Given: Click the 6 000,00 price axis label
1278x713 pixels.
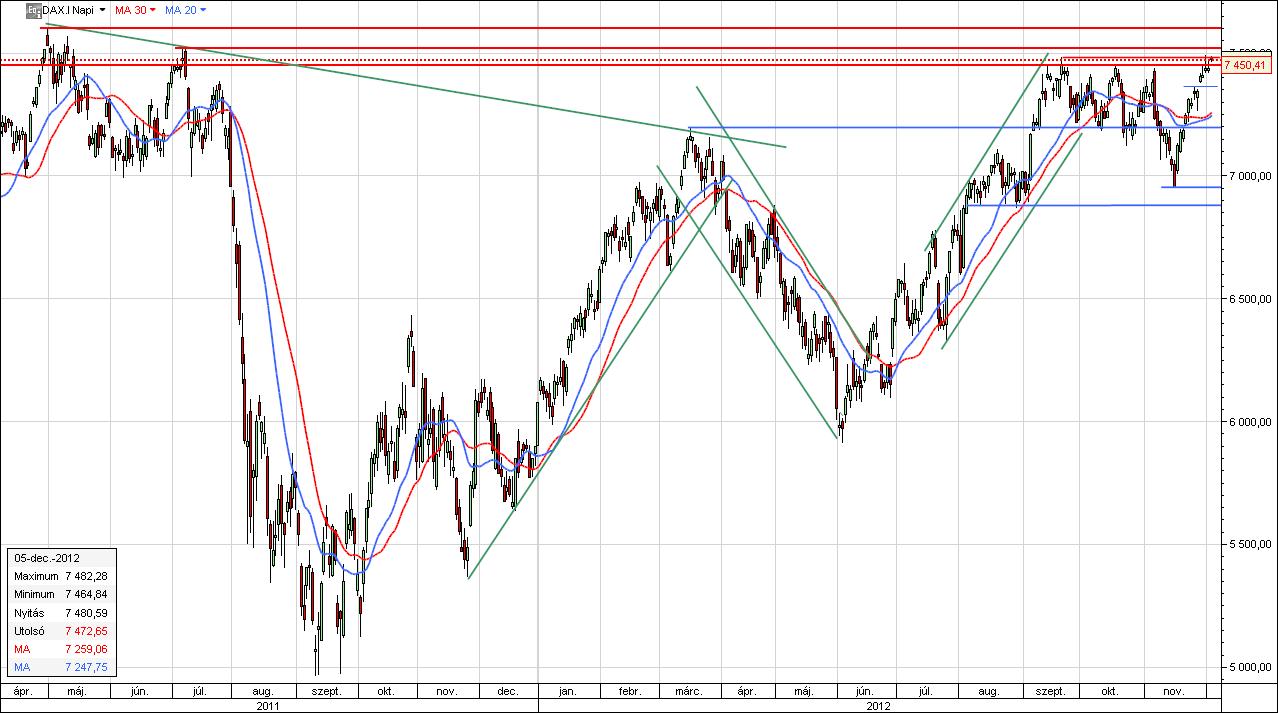Looking at the screenshot, I should coord(1251,422).
